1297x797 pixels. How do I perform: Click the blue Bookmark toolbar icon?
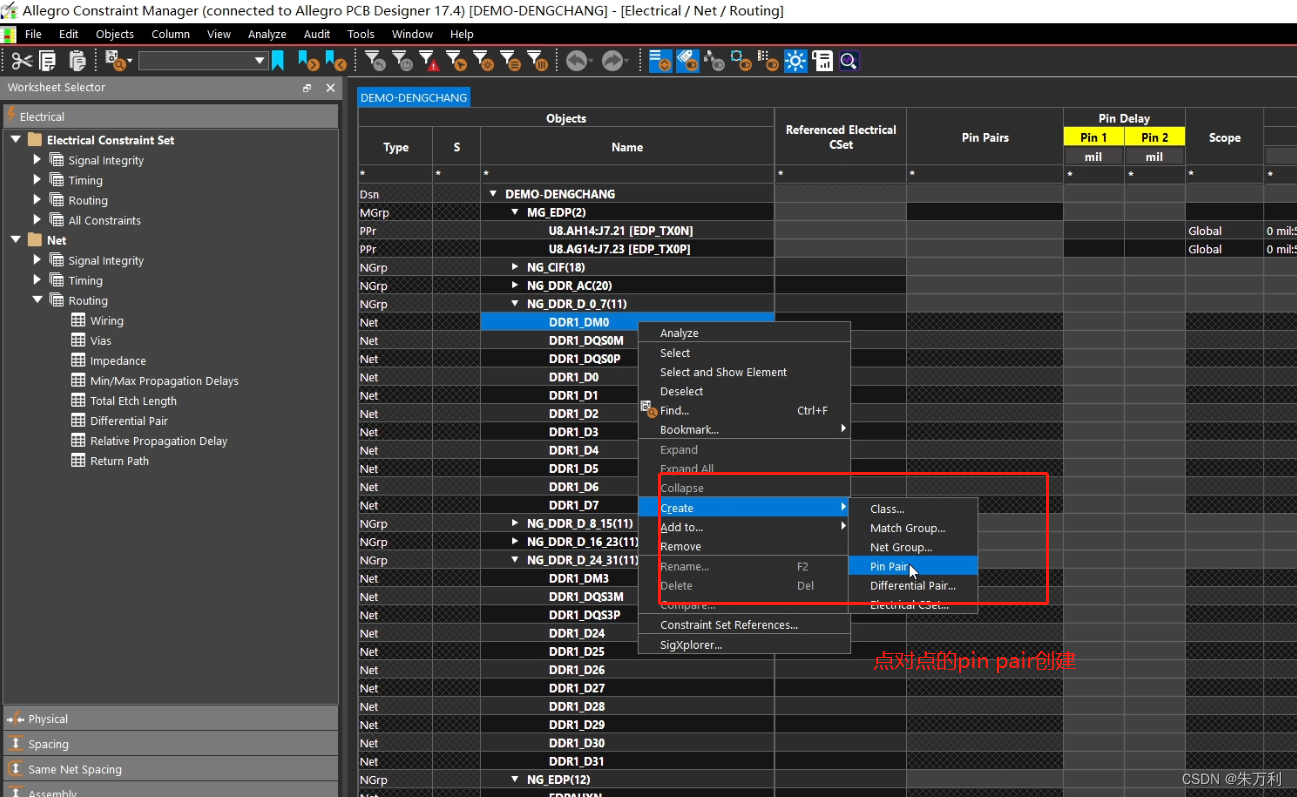click(278, 61)
